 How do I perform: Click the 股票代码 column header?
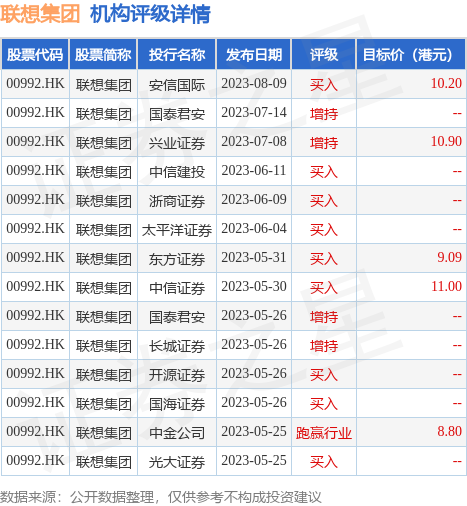[x=35, y=54]
